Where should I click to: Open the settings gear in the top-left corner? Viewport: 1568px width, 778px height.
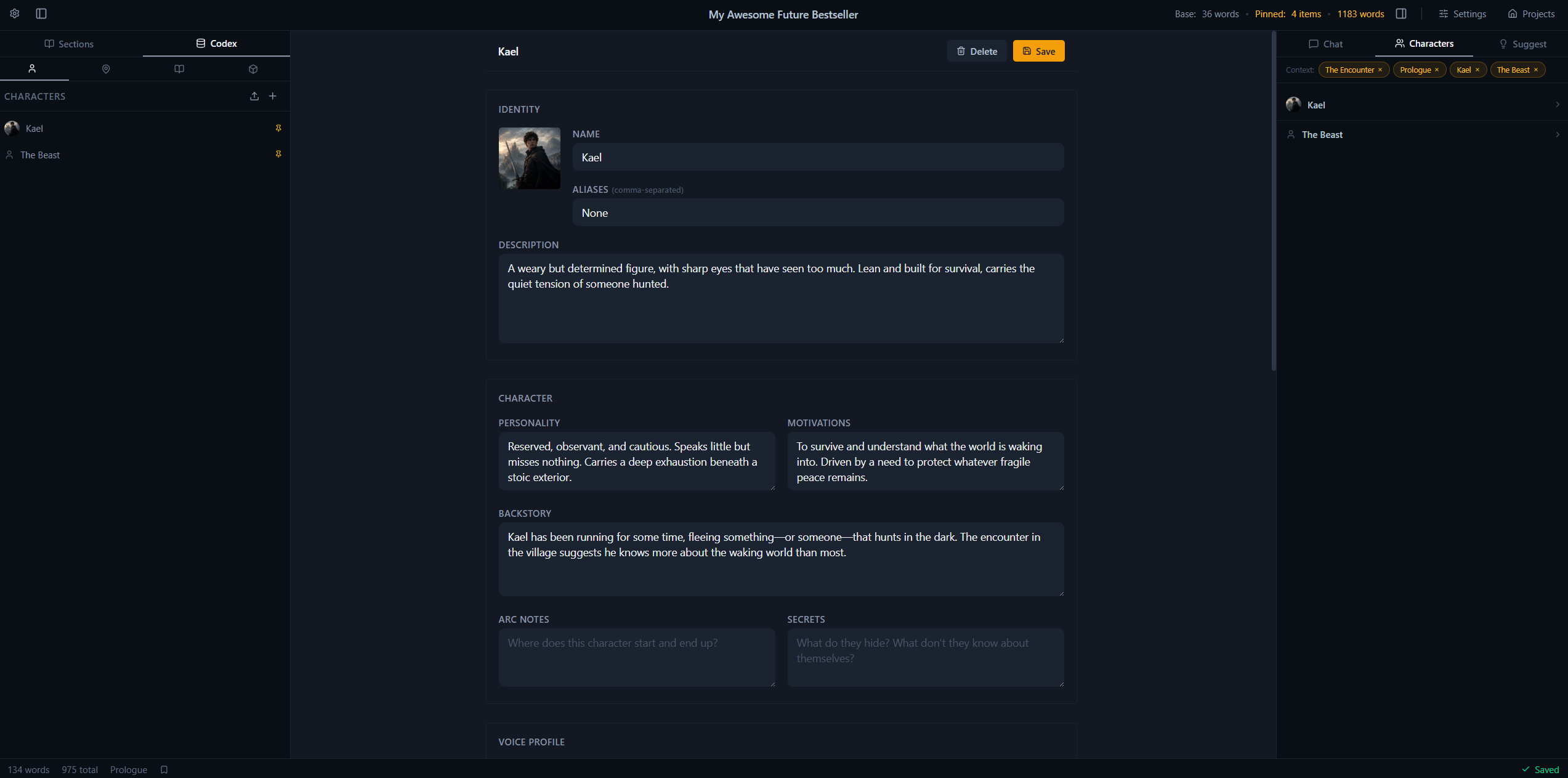tap(15, 14)
